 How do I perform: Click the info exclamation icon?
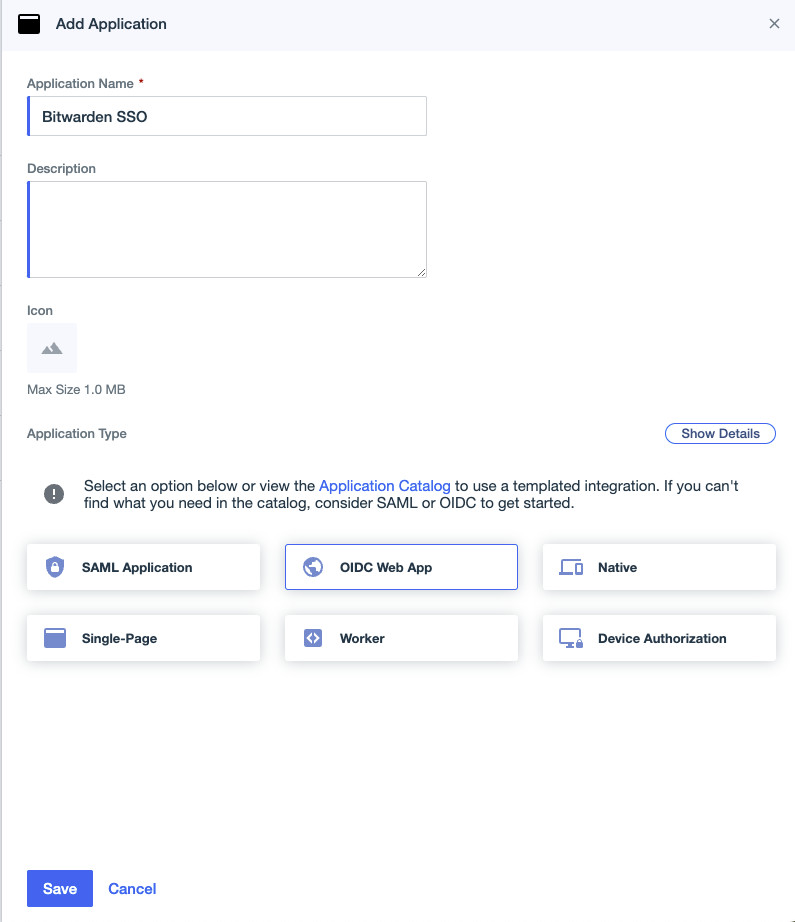pyautogui.click(x=53, y=494)
